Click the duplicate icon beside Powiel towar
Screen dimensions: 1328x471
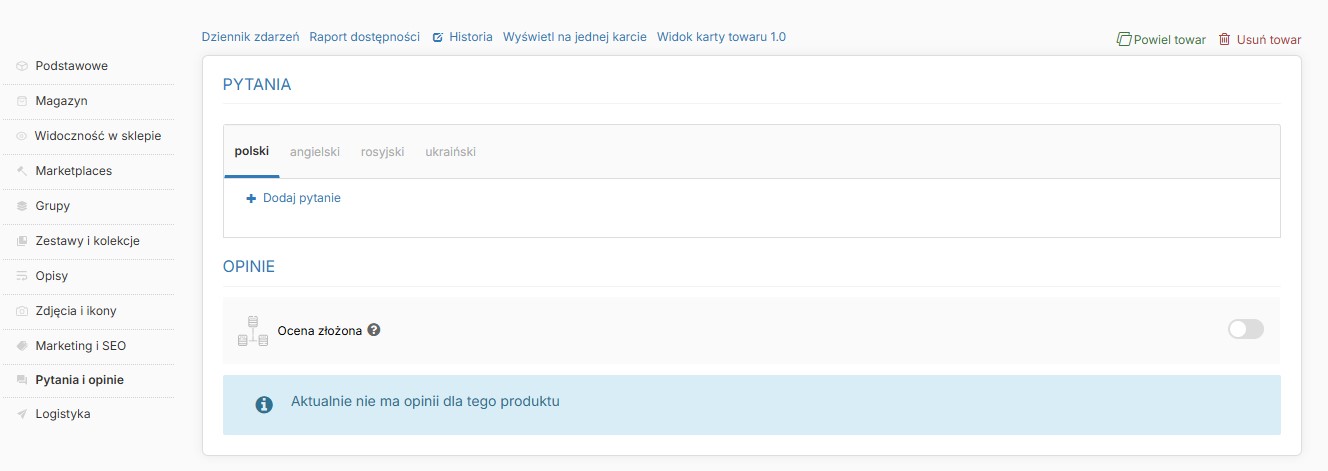point(1123,40)
